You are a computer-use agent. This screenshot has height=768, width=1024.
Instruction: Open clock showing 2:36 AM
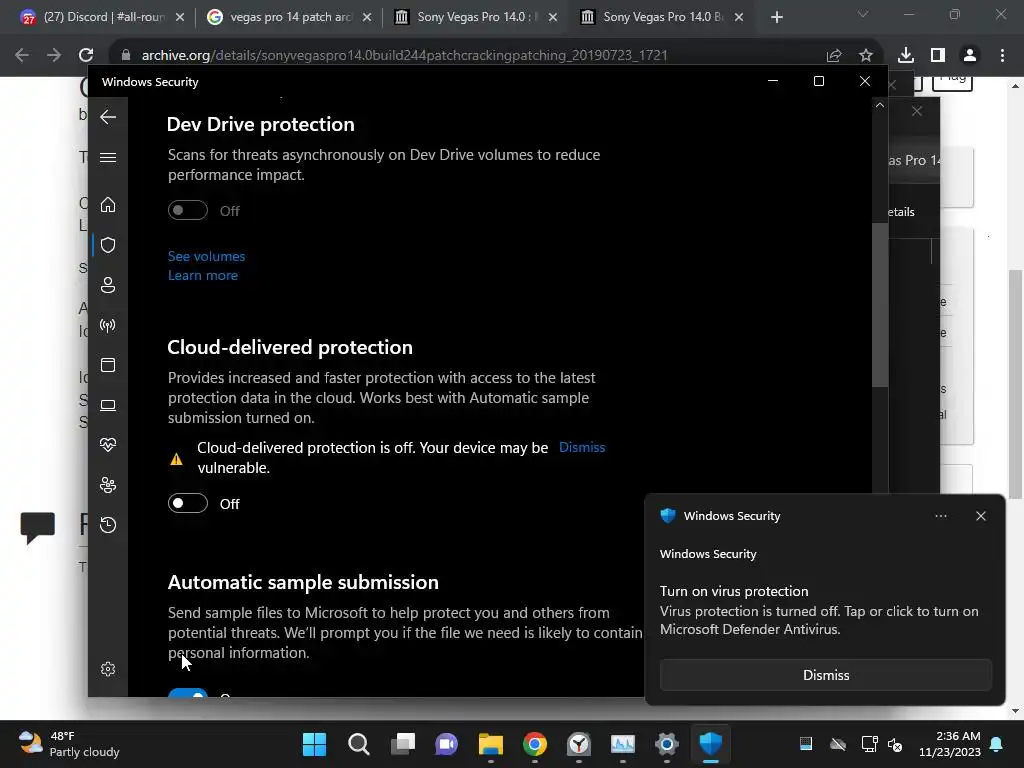pyautogui.click(x=950, y=744)
